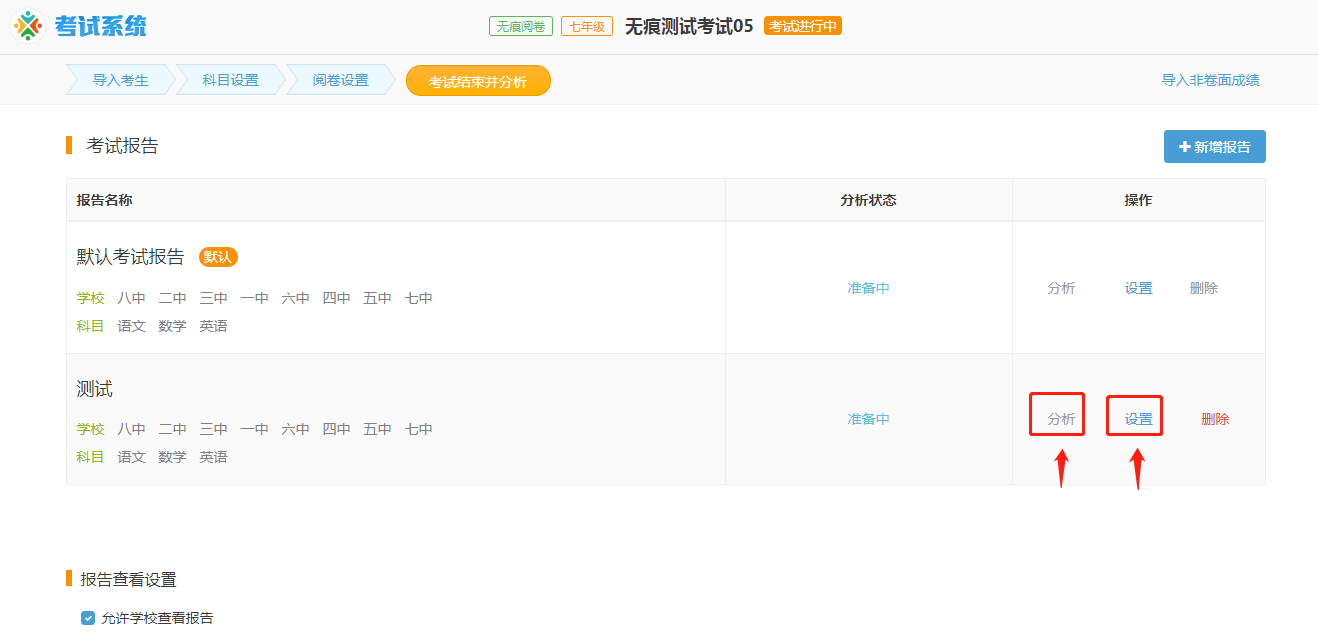
Task: Click 英语 in the 测试 row
Action: [214, 457]
